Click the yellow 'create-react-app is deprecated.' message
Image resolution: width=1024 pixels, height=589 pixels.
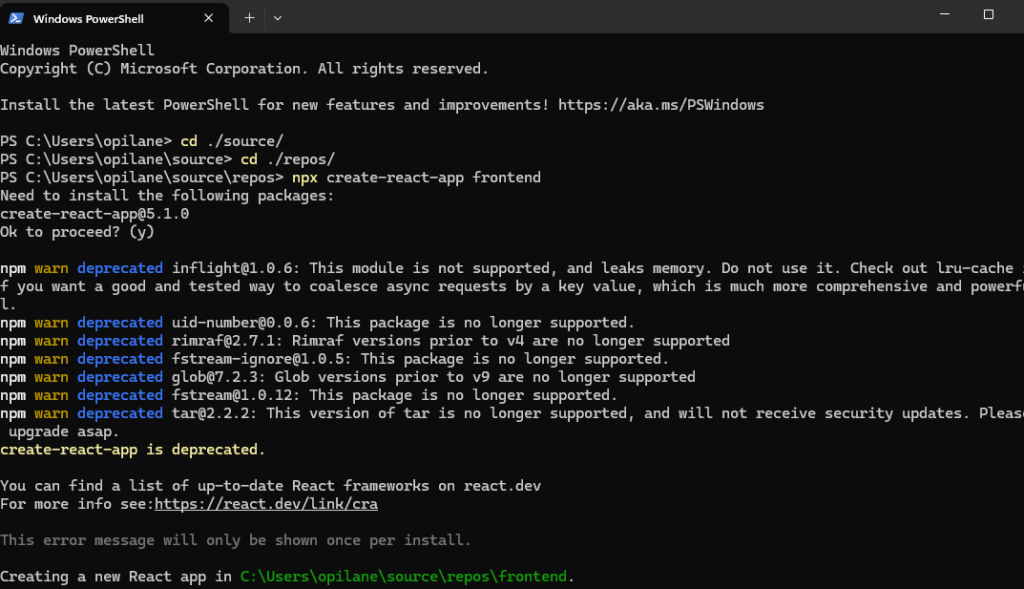[x=133, y=450]
